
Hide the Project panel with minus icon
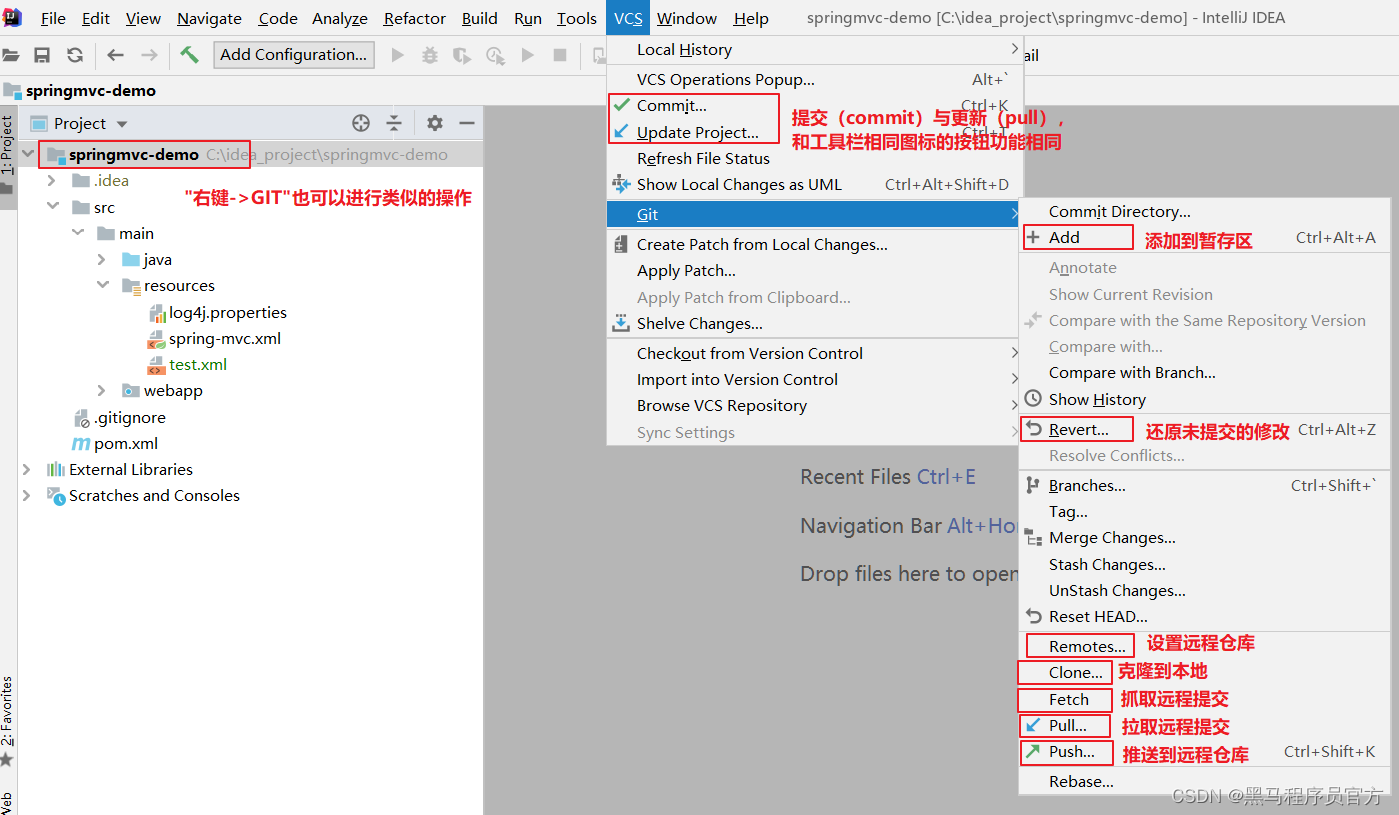[x=467, y=123]
